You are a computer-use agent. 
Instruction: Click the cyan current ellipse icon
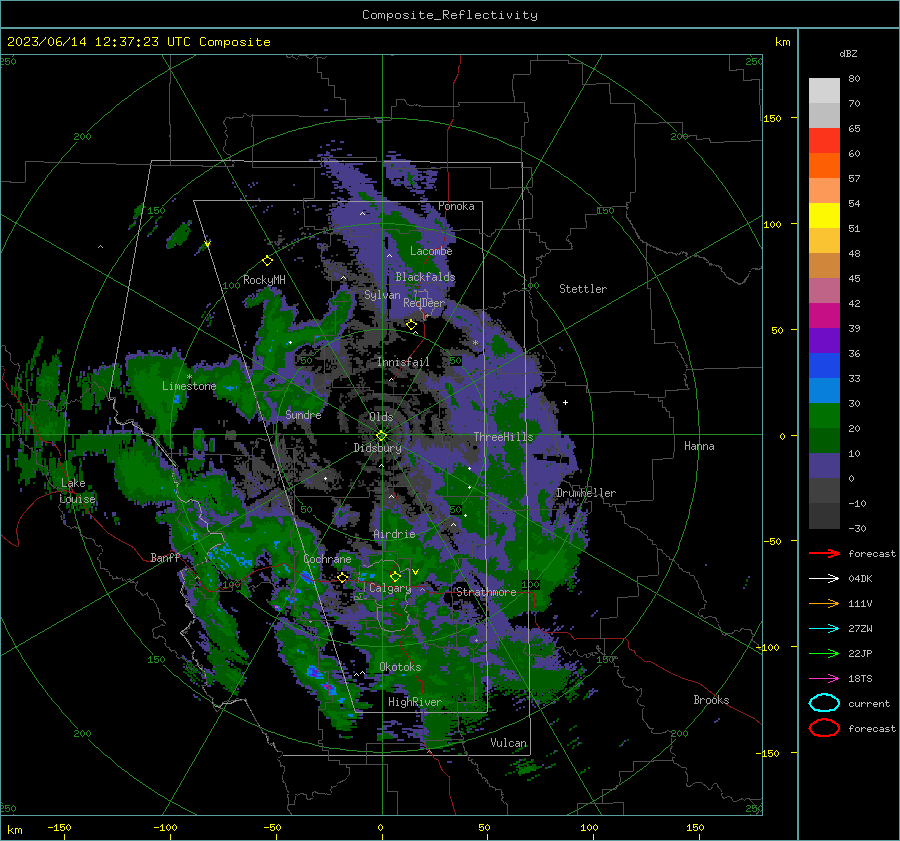click(824, 703)
